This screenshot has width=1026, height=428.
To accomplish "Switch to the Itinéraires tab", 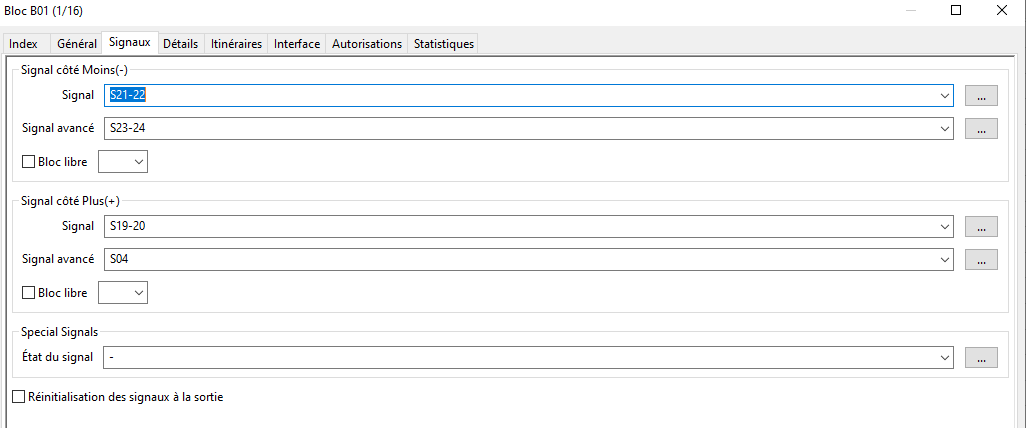I will coord(236,44).
